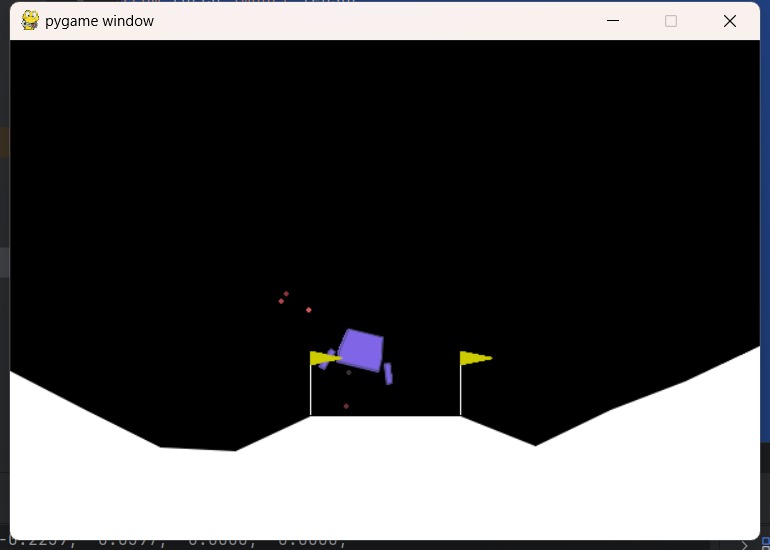Click the purple lunar lander body
Image resolution: width=770 pixels, height=550 pixels.
click(361, 350)
